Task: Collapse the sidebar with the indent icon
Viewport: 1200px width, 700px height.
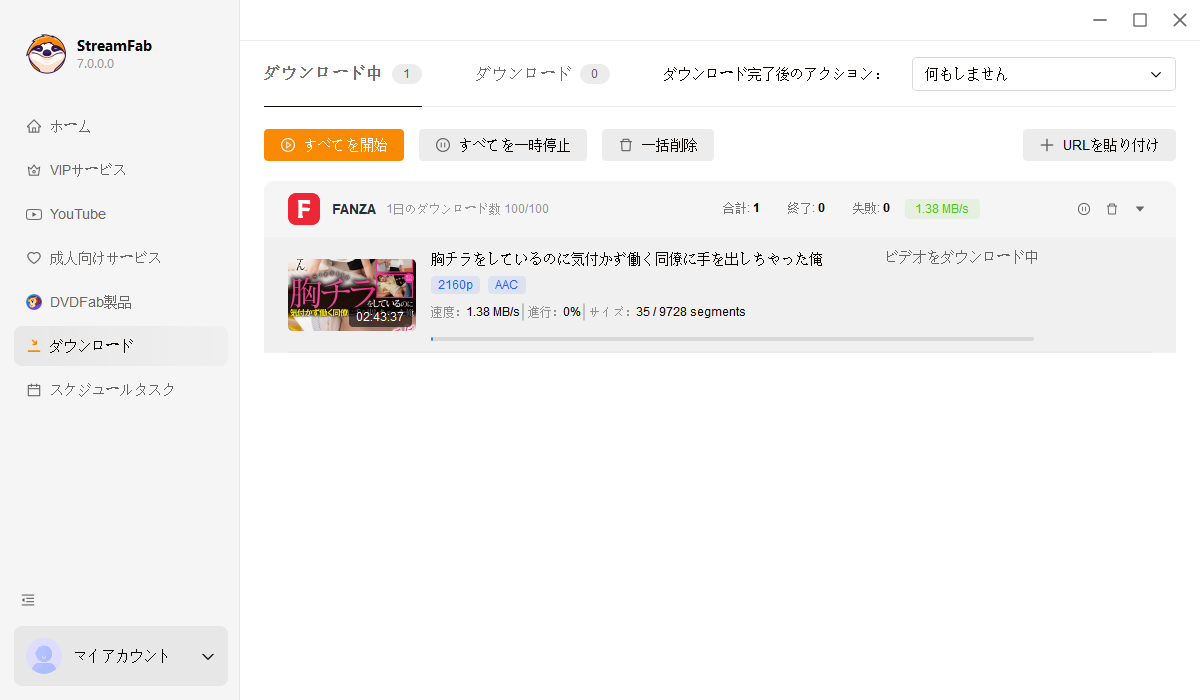Action: coord(27,600)
